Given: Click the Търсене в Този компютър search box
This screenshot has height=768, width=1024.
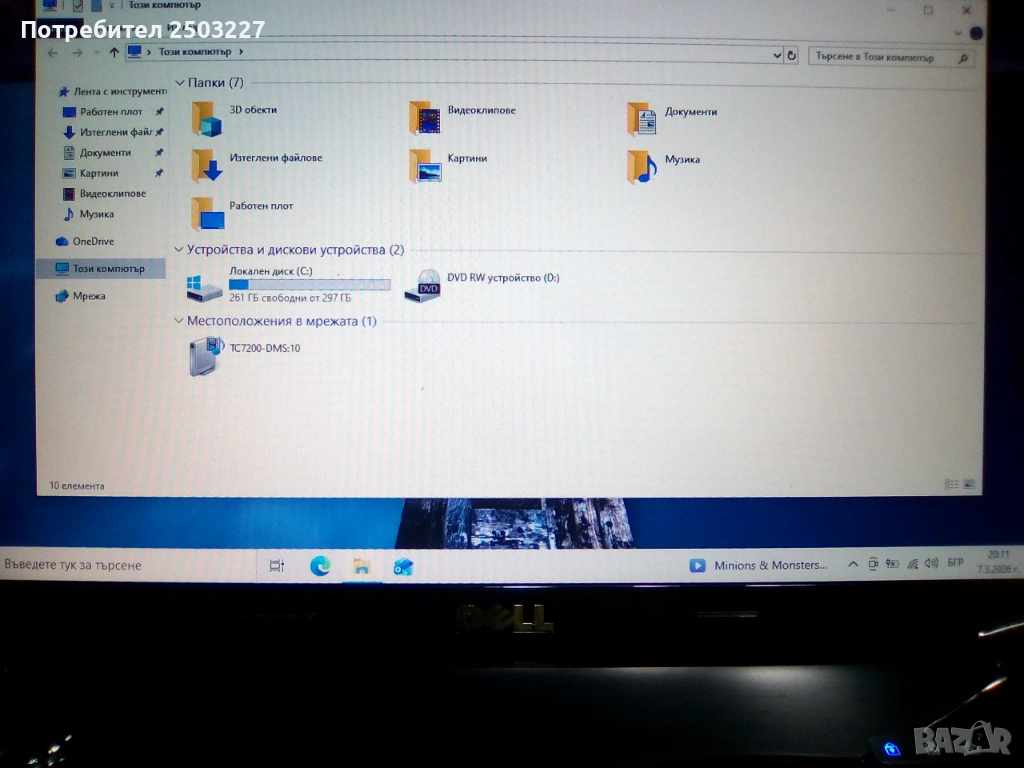Looking at the screenshot, I should tap(880, 58).
